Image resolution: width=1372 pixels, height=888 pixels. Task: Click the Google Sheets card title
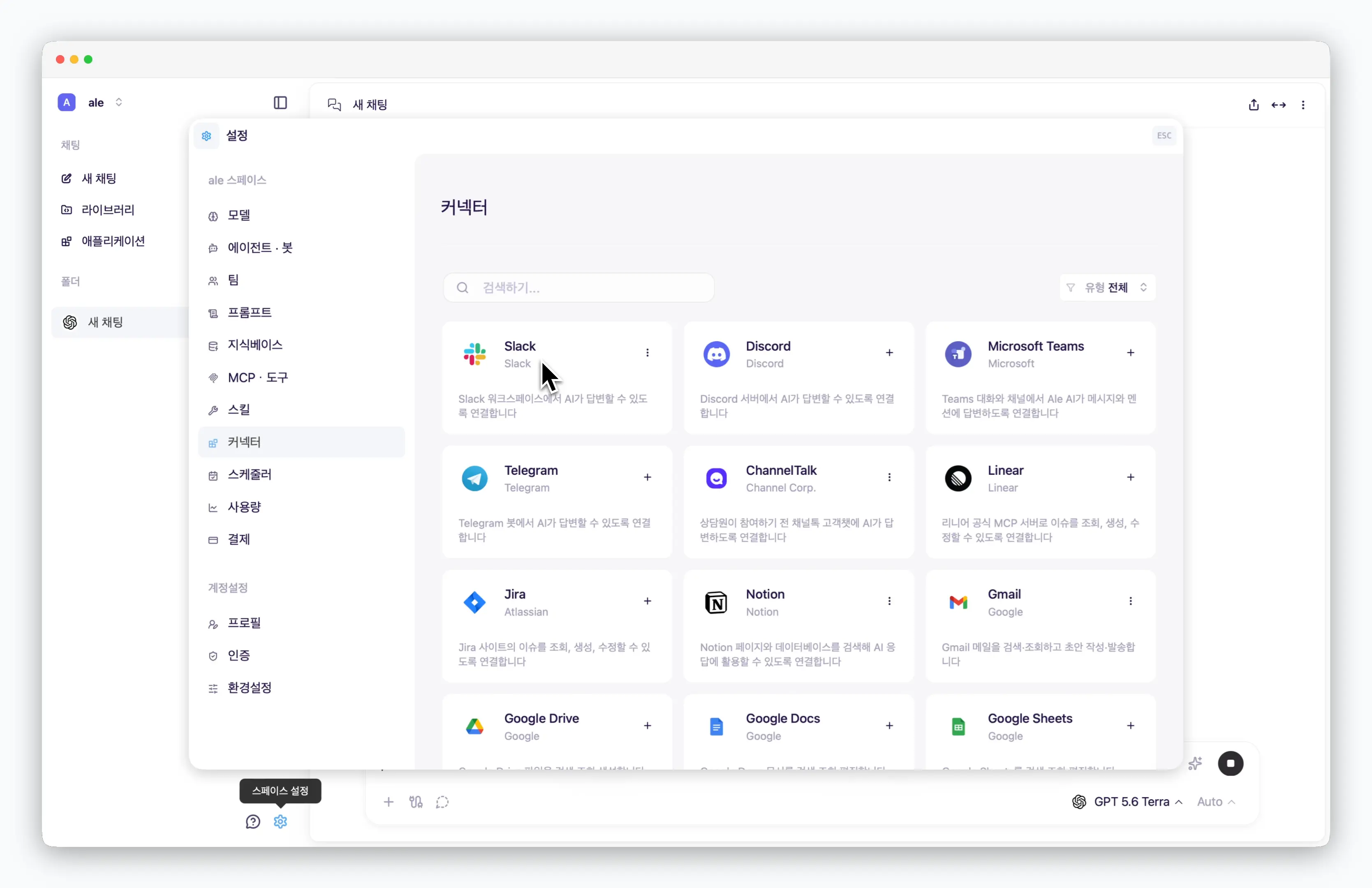pyautogui.click(x=1030, y=719)
